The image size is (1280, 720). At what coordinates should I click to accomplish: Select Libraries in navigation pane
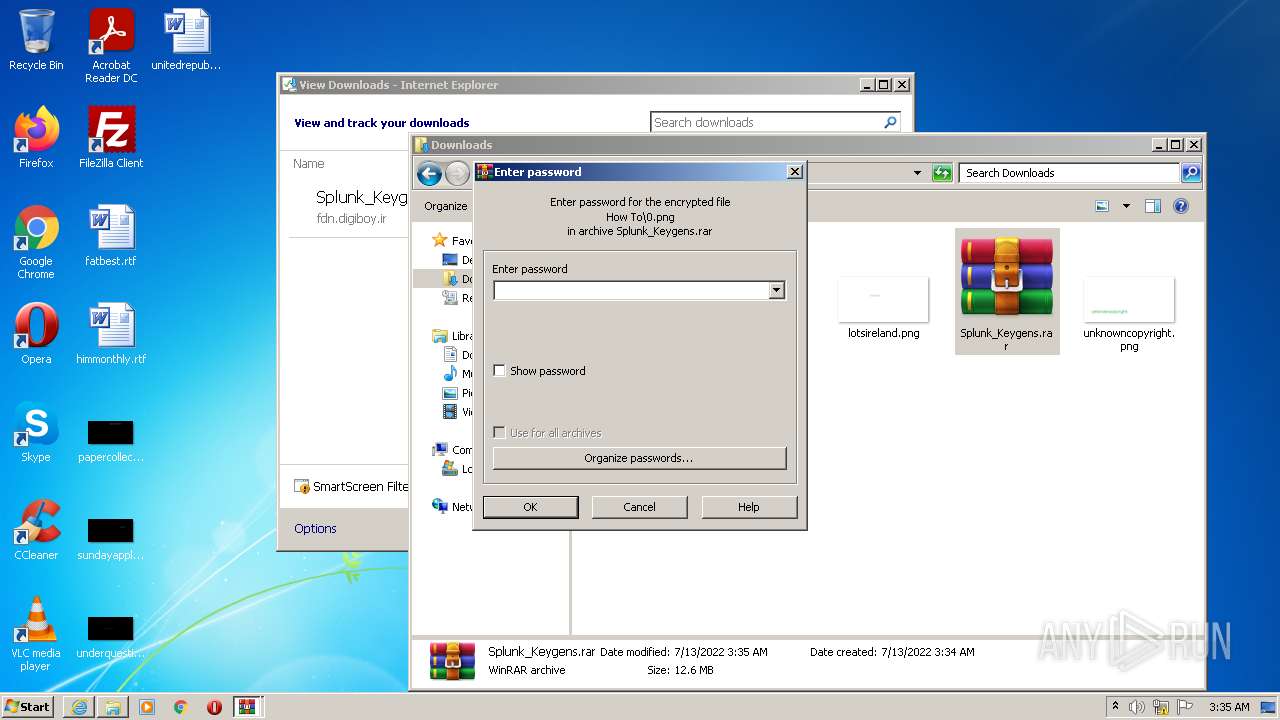[451, 336]
